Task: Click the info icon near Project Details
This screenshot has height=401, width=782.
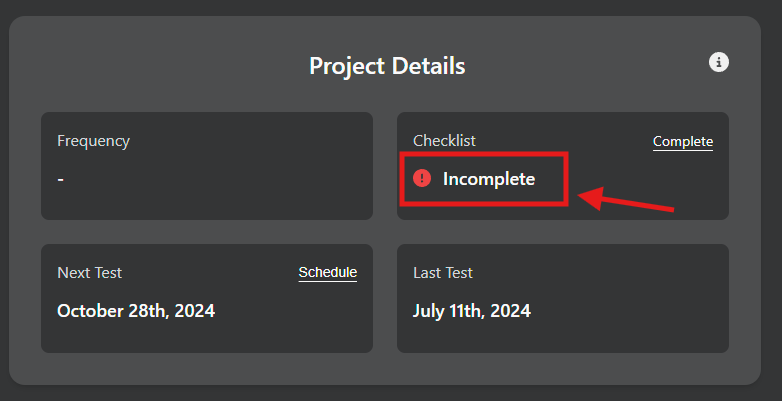Action: coord(719,62)
